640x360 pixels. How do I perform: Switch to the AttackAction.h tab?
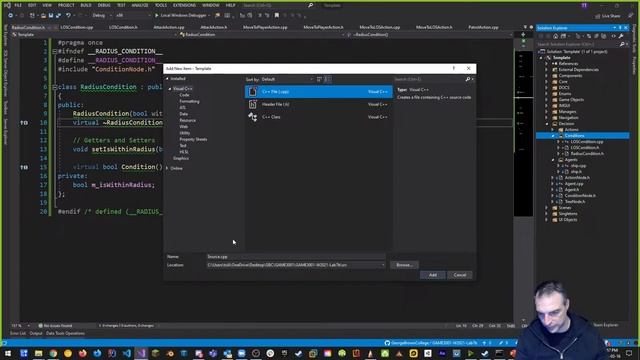pos(213,27)
